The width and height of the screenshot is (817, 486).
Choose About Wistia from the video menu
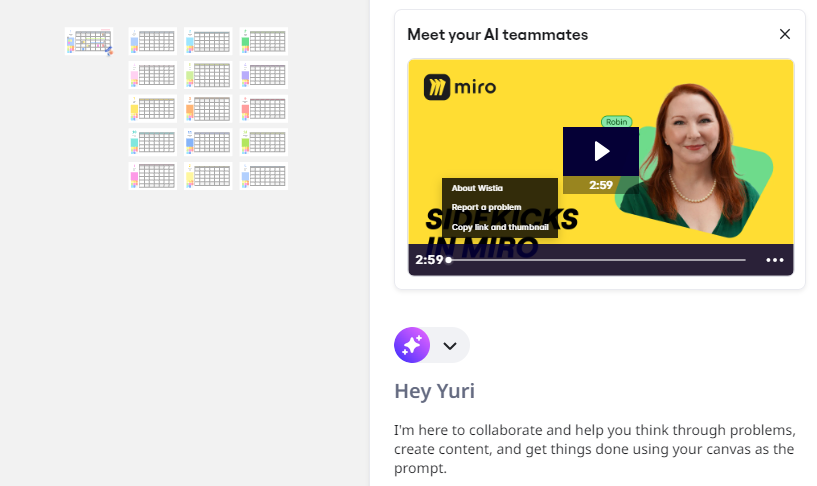[x=477, y=188]
